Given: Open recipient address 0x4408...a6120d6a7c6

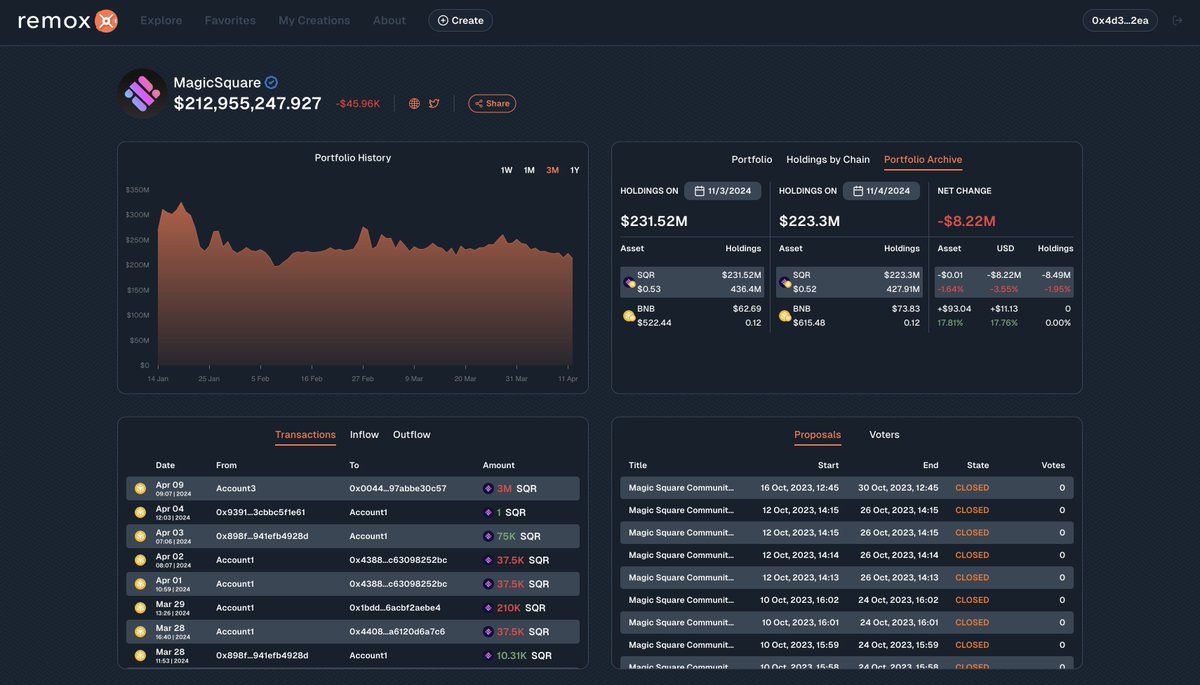Looking at the screenshot, I should coord(397,631).
